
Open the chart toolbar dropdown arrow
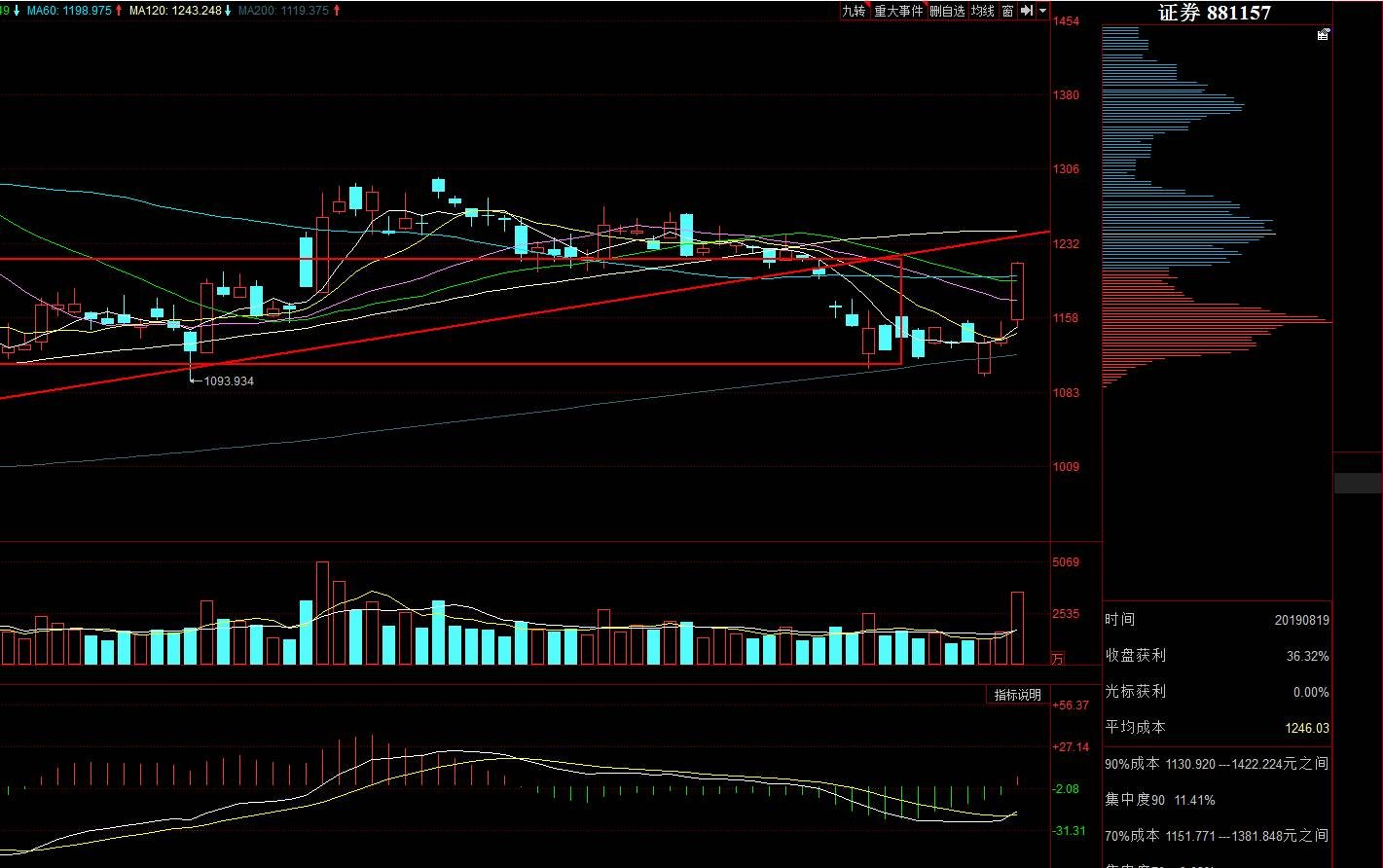(x=1043, y=11)
